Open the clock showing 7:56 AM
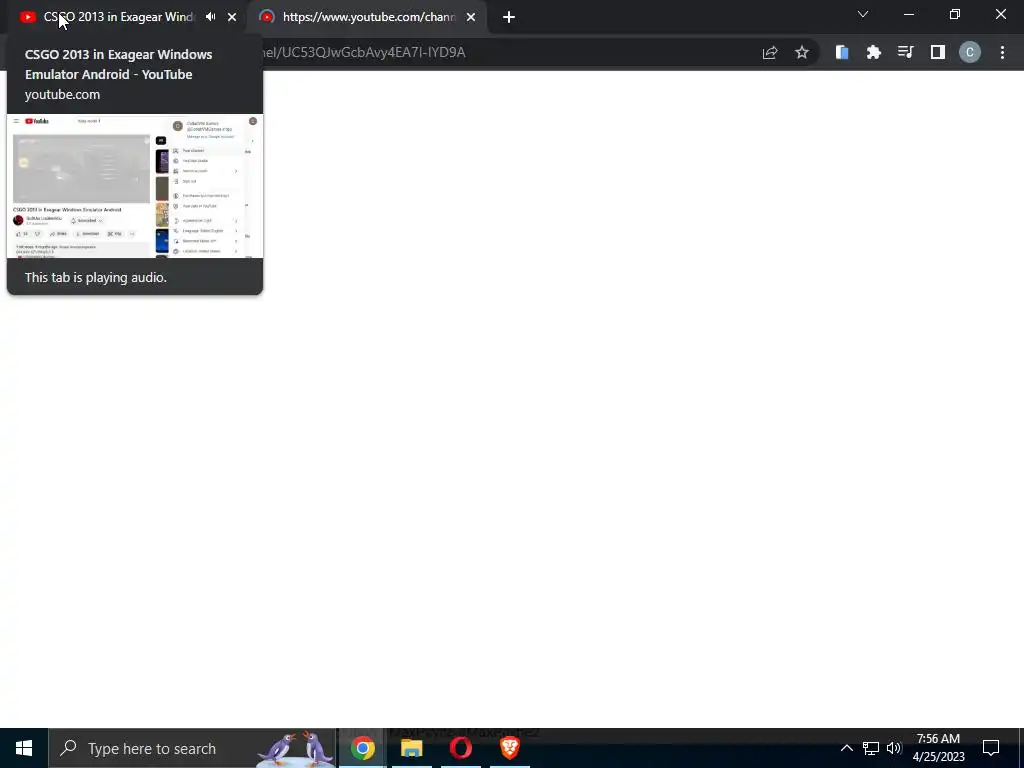The height and width of the screenshot is (768, 1024). click(x=938, y=748)
